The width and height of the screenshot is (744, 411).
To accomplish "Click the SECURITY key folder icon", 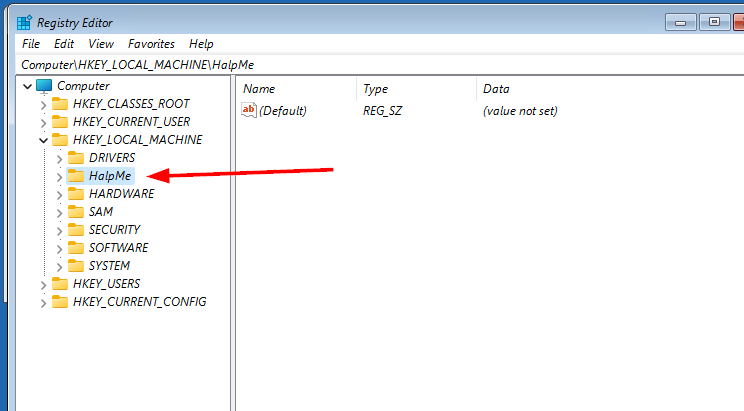I will click(76, 230).
